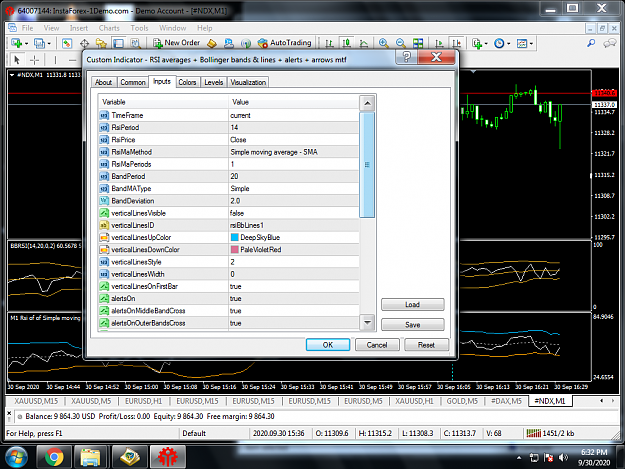Click the DeepSkyBlue color swatch
Image resolution: width=625 pixels, height=469 pixels.
(x=234, y=237)
